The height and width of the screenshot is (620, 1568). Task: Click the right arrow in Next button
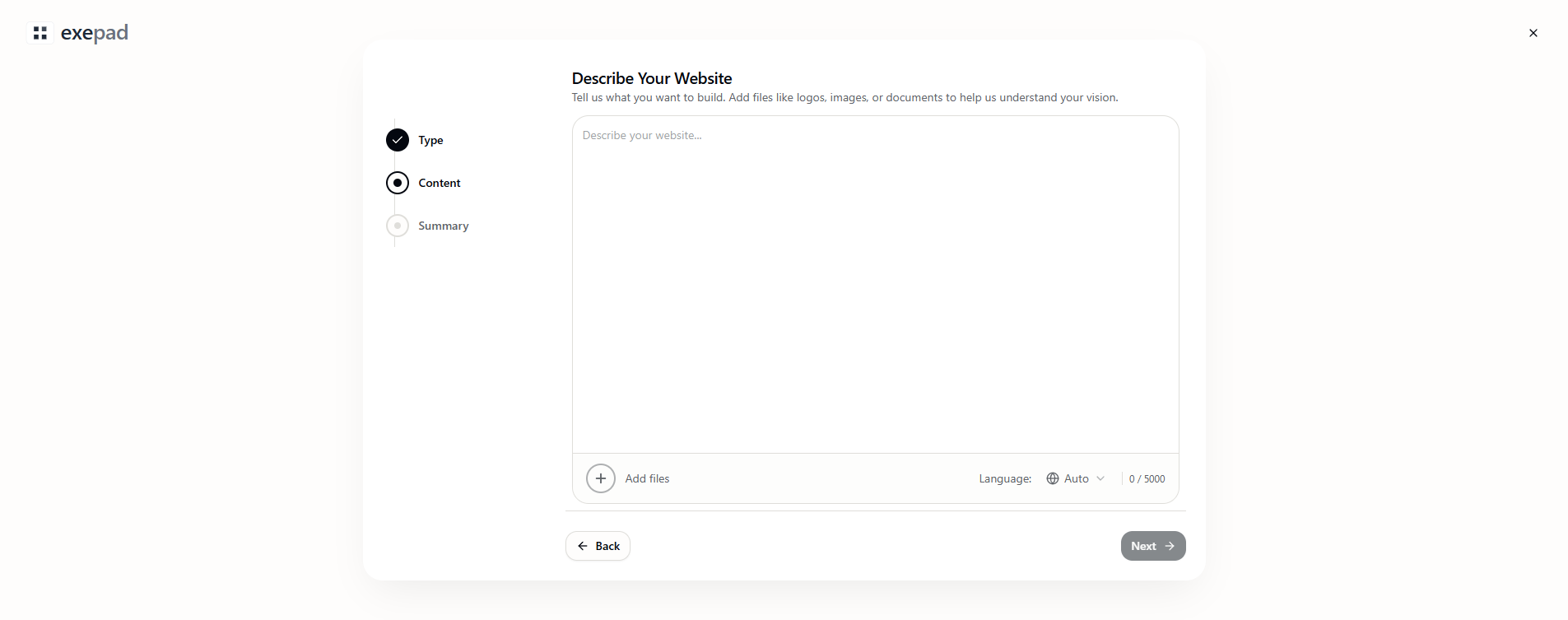(x=1170, y=546)
